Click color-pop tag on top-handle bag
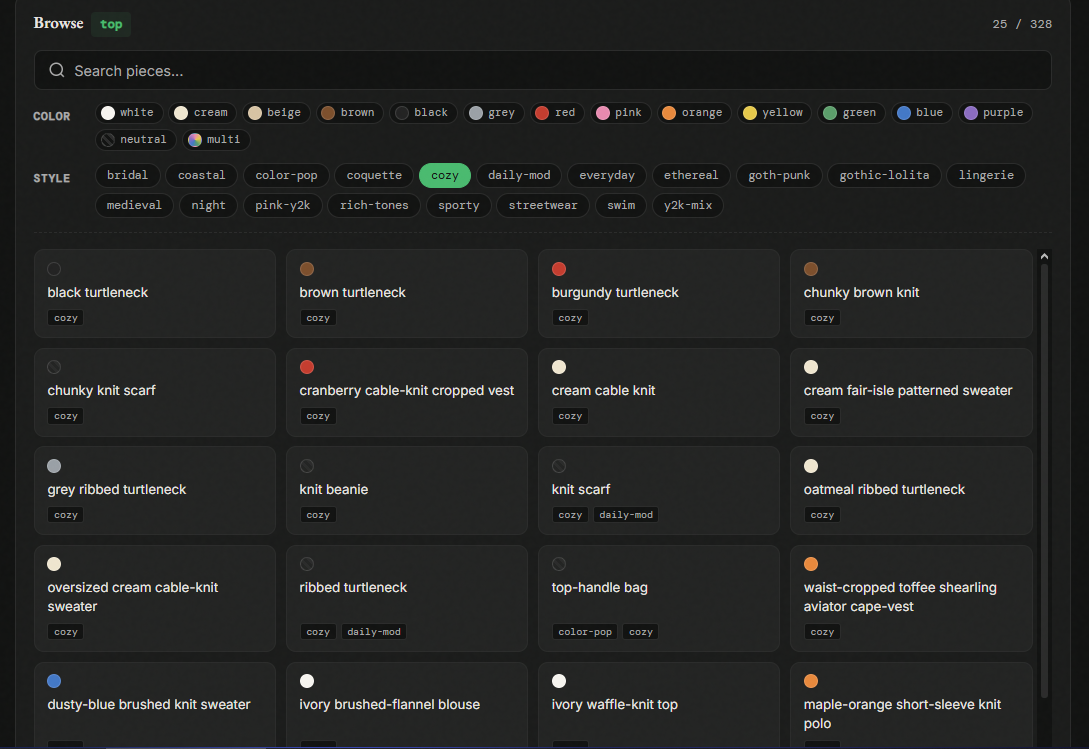This screenshot has height=749, width=1089. tap(585, 632)
